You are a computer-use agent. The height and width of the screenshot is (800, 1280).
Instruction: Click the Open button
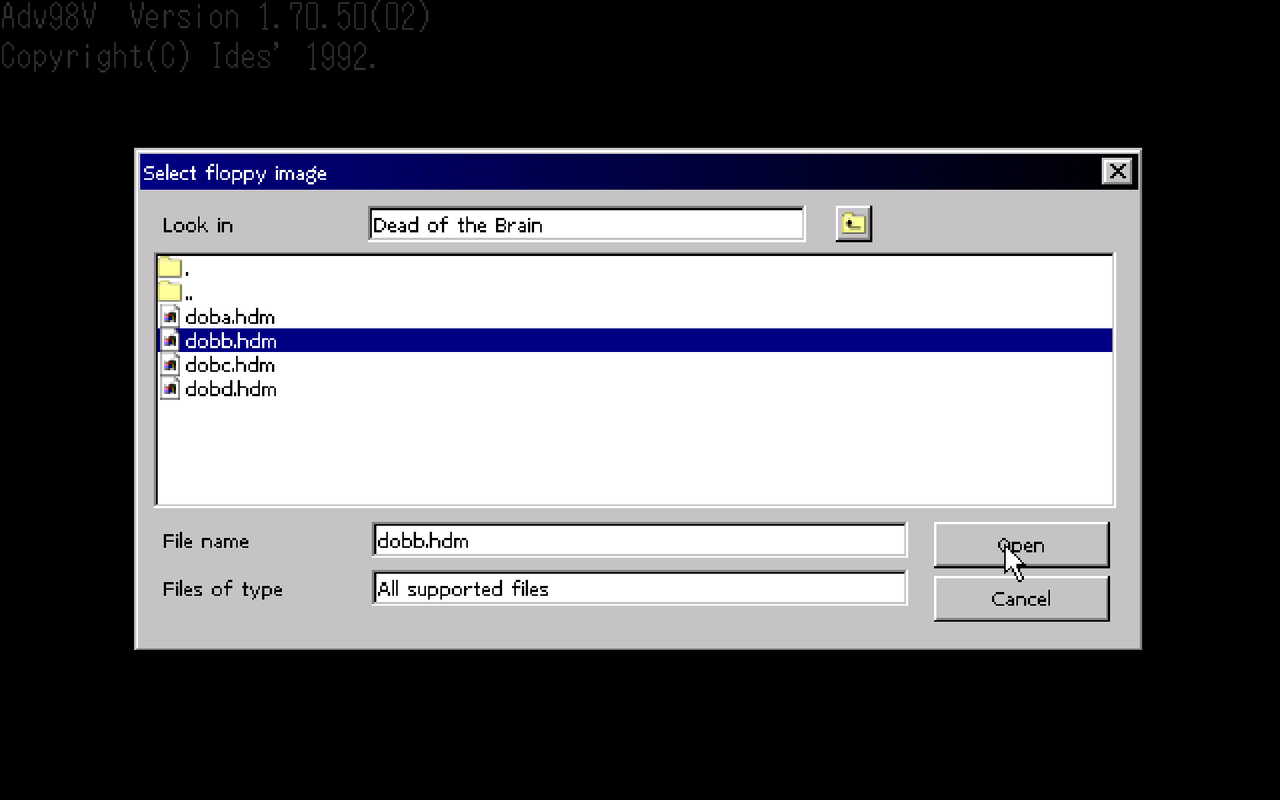[x=1021, y=545]
